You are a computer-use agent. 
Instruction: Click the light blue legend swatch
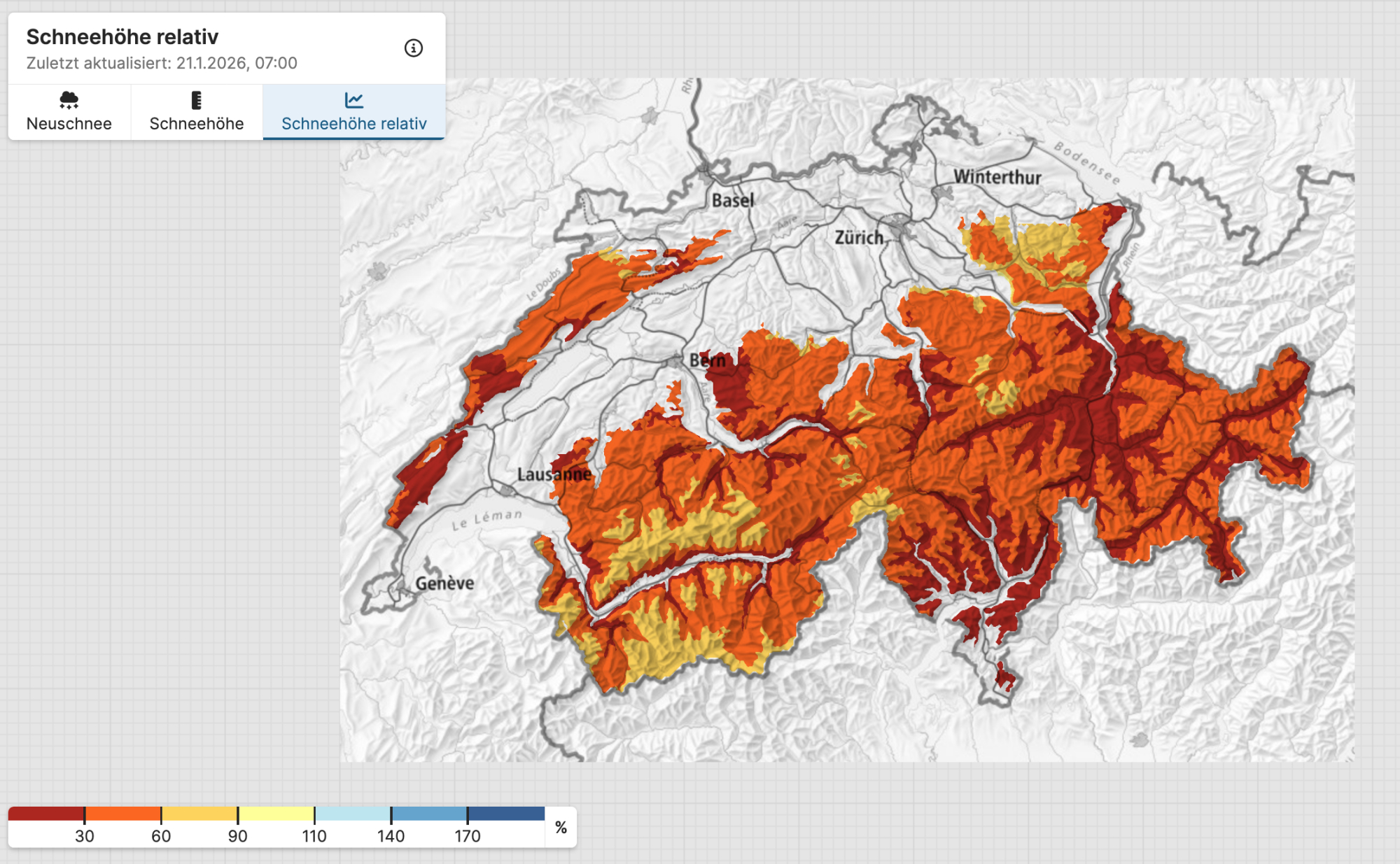point(353,814)
